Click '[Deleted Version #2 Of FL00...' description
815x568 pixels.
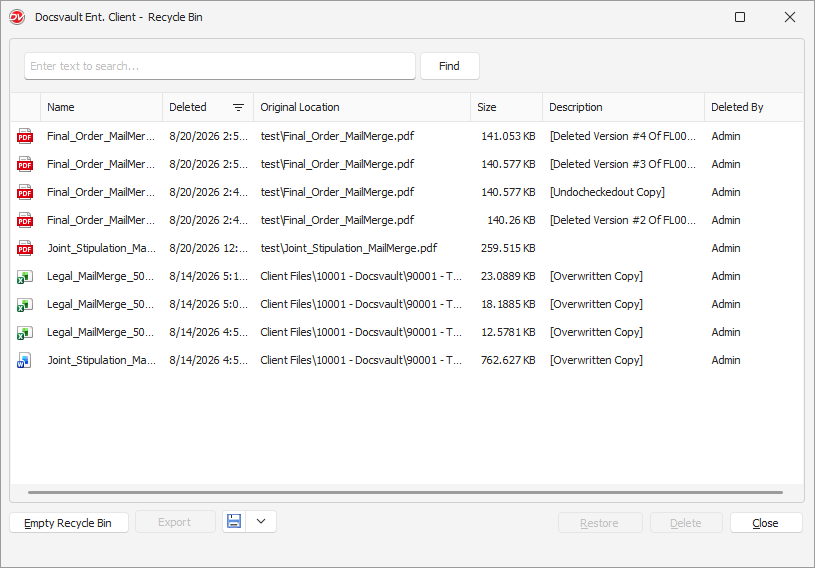(x=623, y=220)
